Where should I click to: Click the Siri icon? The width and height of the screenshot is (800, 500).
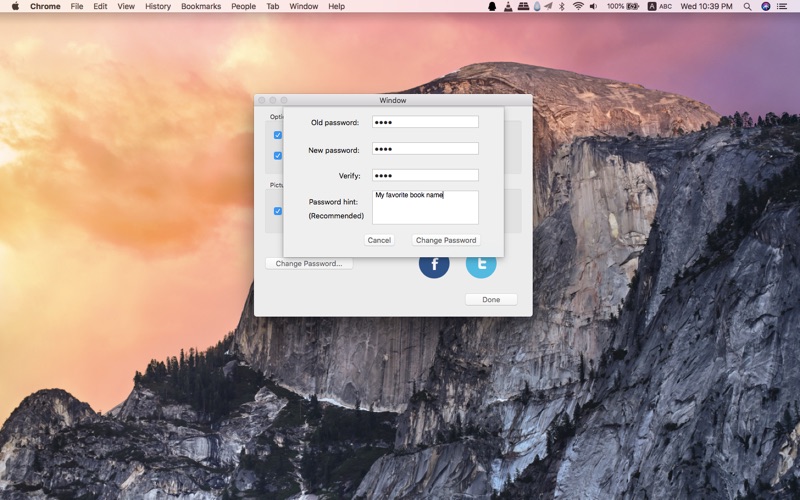(x=765, y=6)
